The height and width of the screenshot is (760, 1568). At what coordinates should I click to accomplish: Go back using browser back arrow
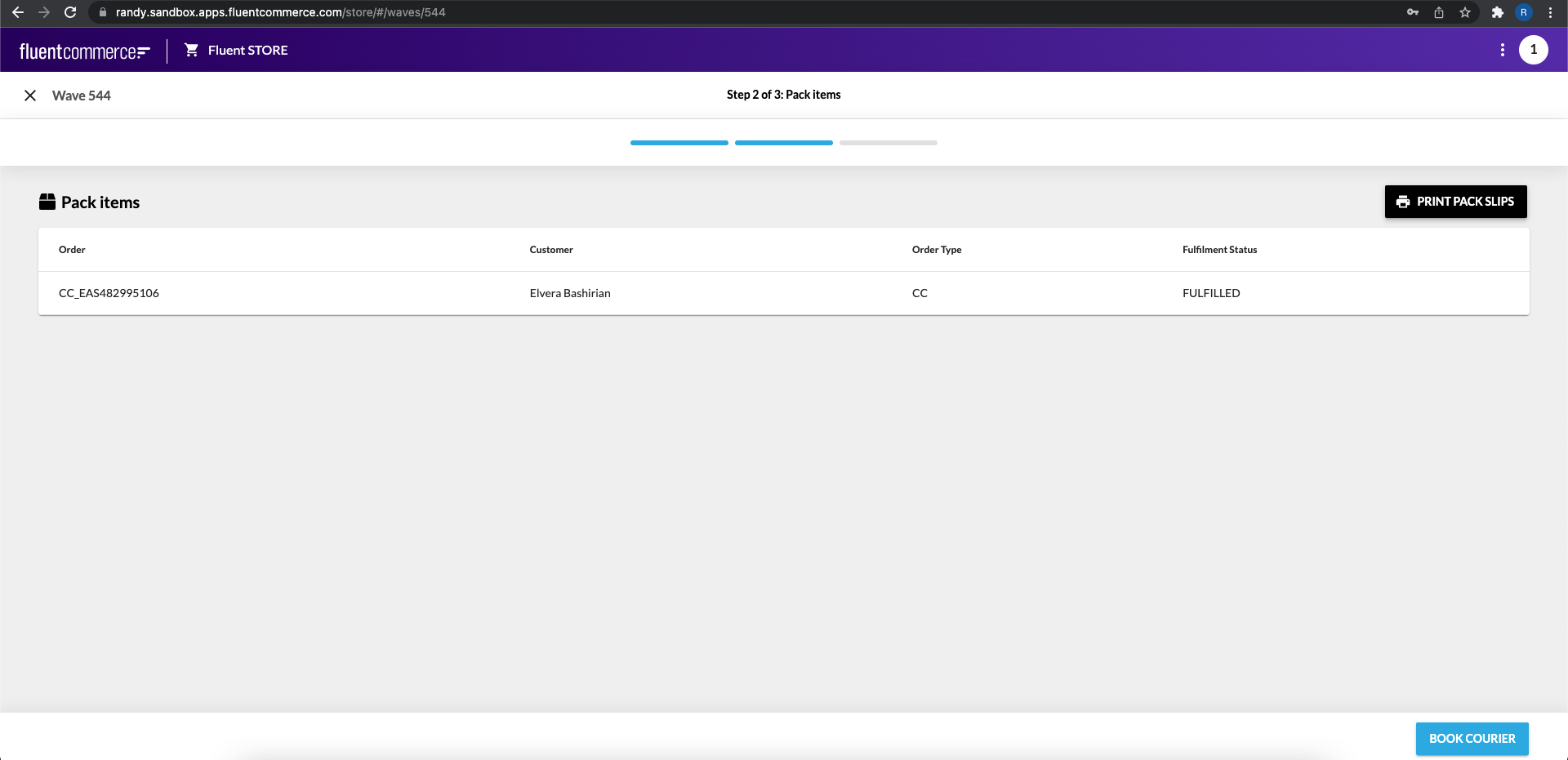[18, 12]
